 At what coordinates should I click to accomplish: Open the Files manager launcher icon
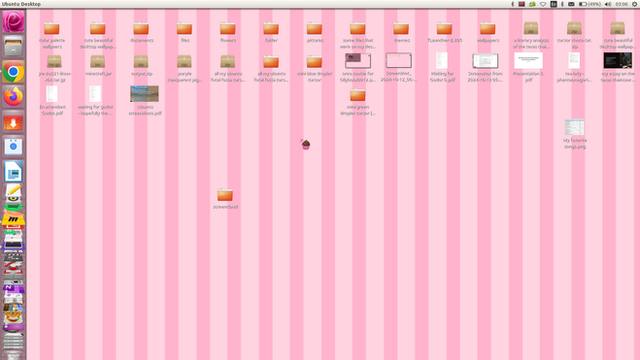click(x=13, y=47)
